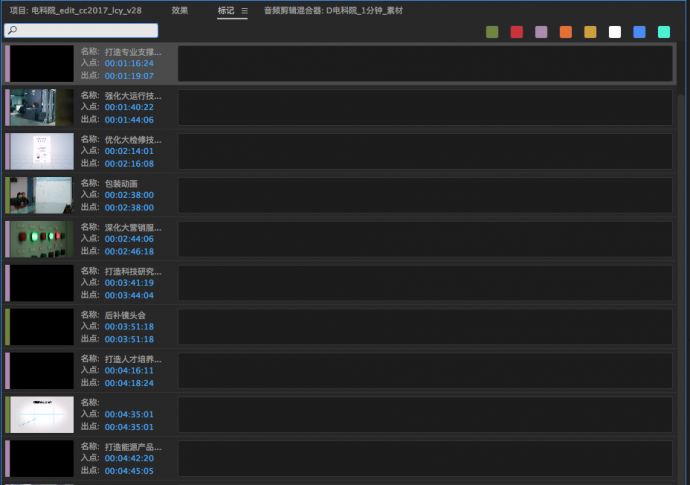Focus the markers search field
The height and width of the screenshot is (485, 690).
(x=81, y=30)
